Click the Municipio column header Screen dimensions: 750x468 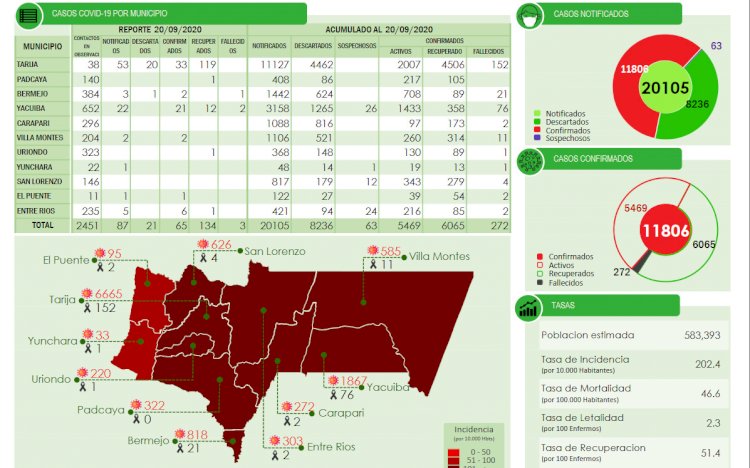43,46
